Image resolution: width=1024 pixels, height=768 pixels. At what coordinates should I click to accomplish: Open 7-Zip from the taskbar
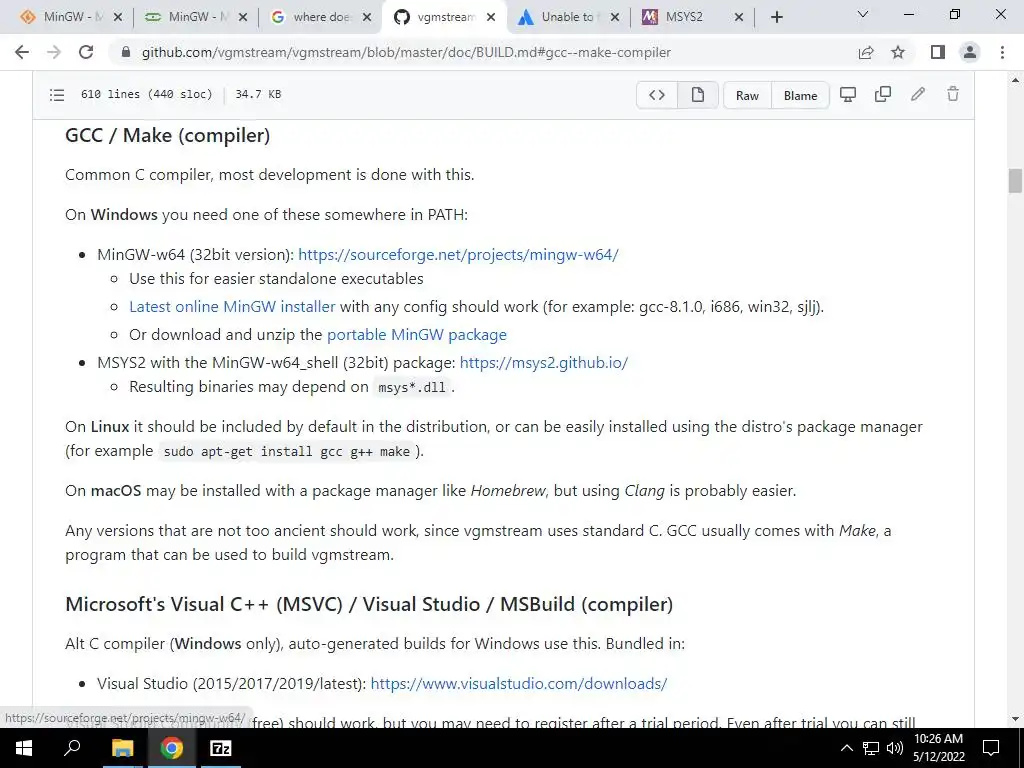pos(221,748)
